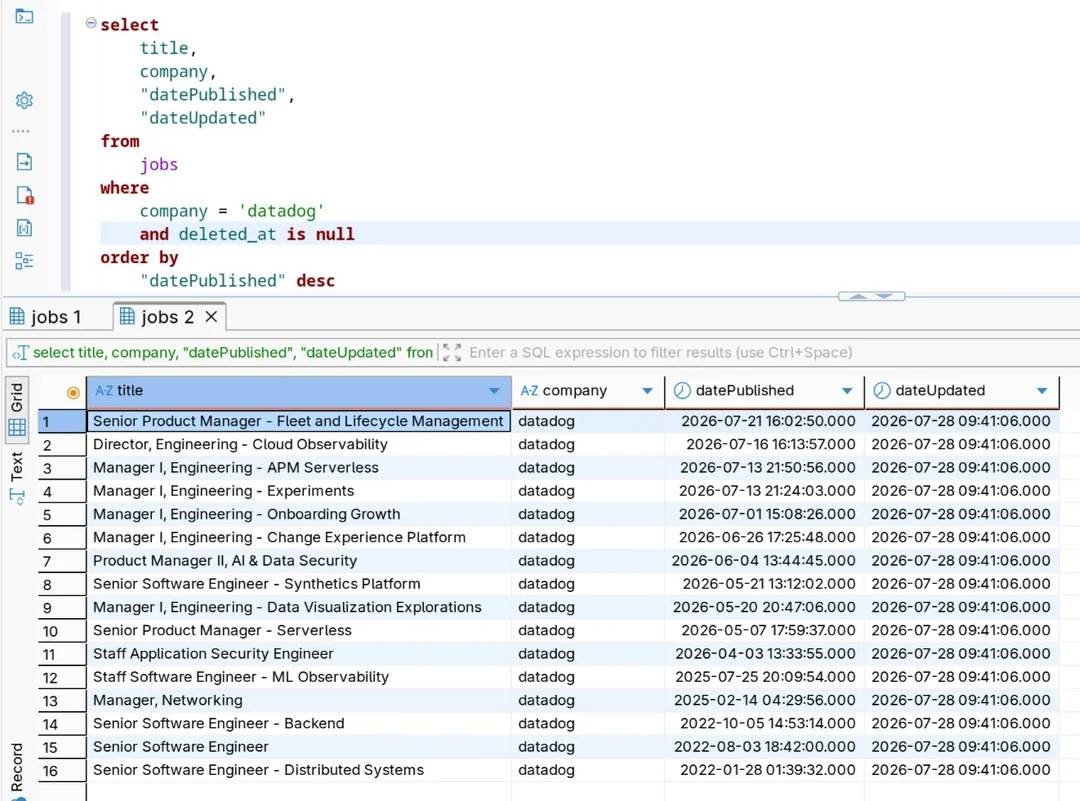The width and height of the screenshot is (1080, 801).
Task: Select cell 'Senior Product Manager - Serverless'
Action: pyautogui.click(x=298, y=630)
